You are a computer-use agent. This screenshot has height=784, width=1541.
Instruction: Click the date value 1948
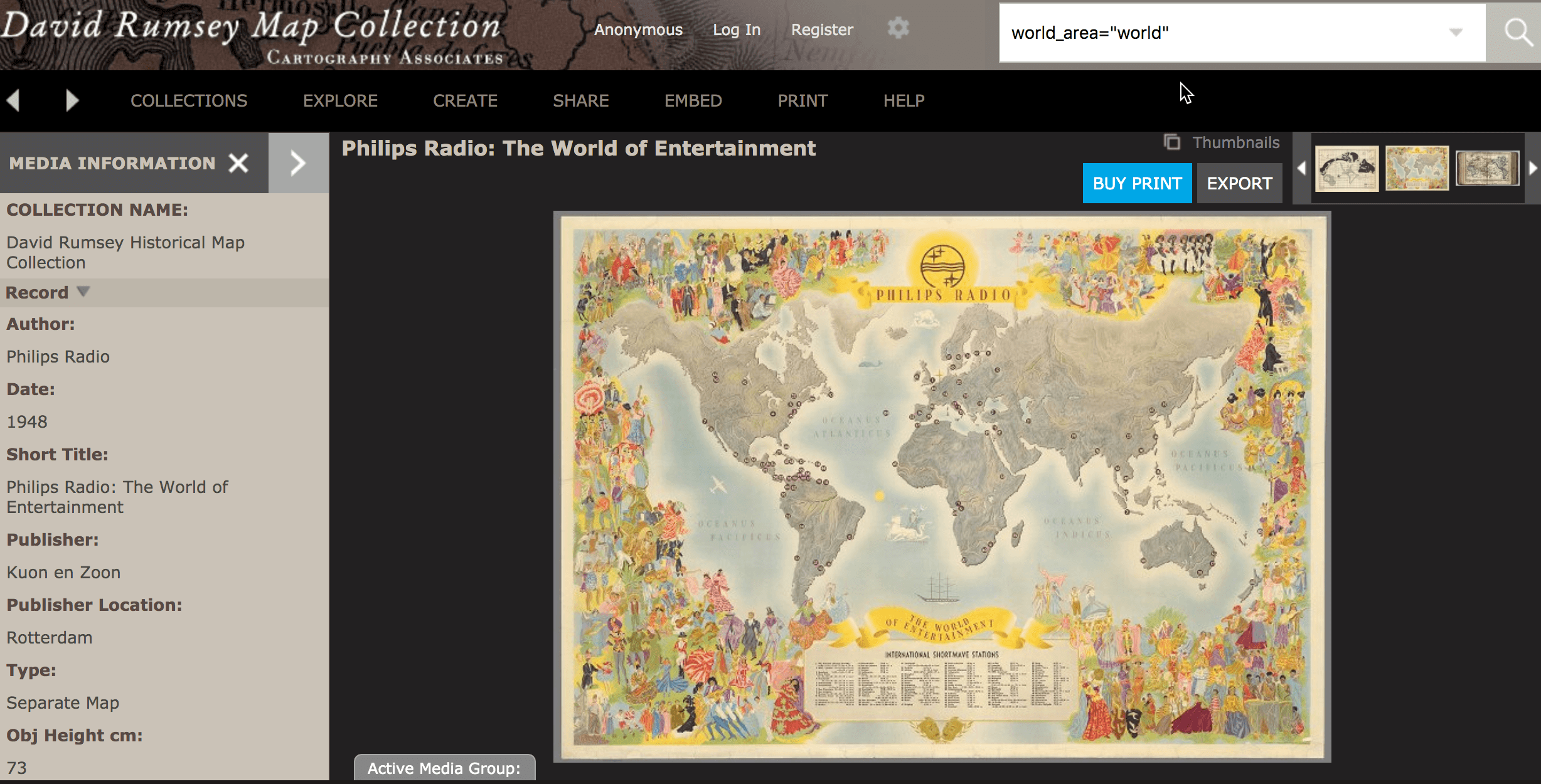(x=27, y=421)
